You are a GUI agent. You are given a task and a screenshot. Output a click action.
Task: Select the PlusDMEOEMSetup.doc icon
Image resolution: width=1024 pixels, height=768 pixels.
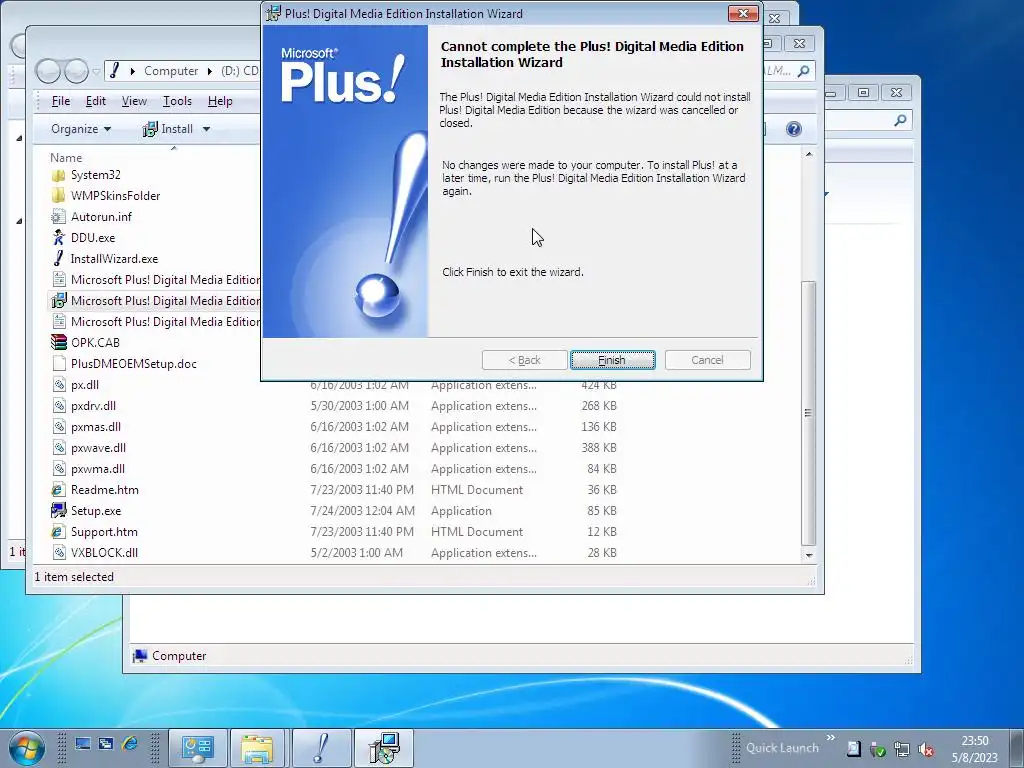click(x=58, y=364)
